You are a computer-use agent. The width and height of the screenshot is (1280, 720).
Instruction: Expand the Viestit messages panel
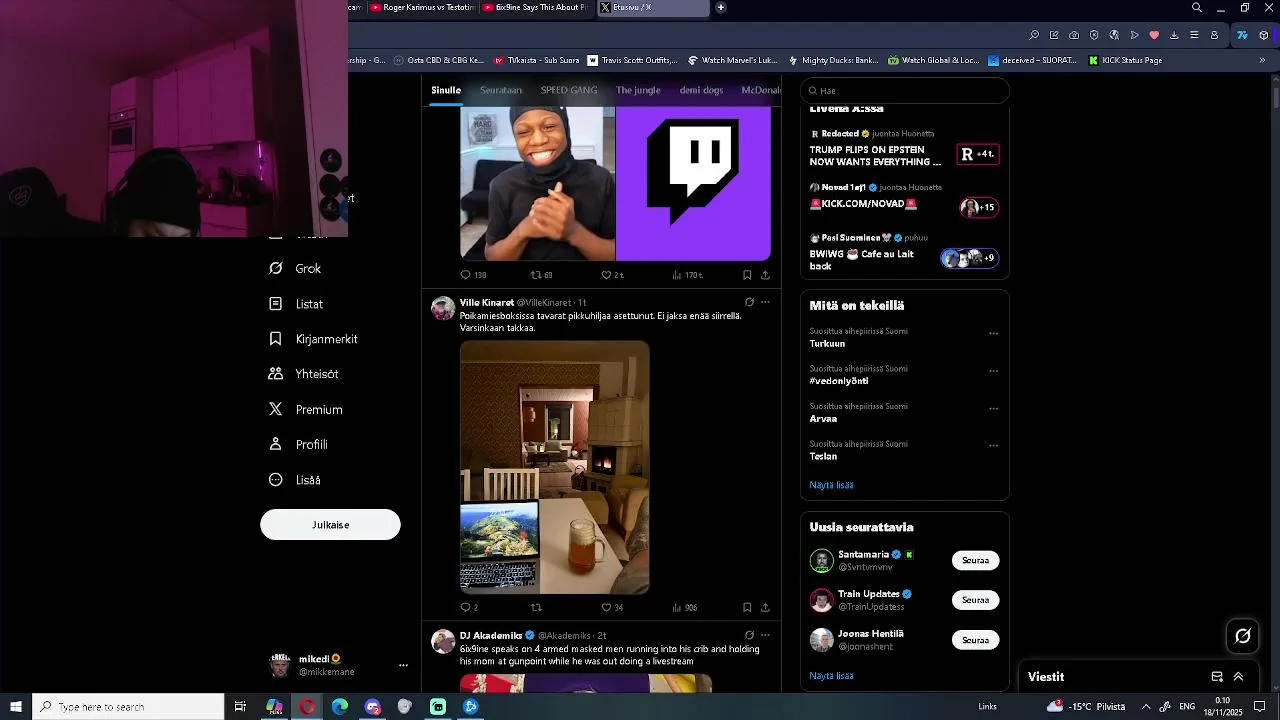tap(1238, 677)
